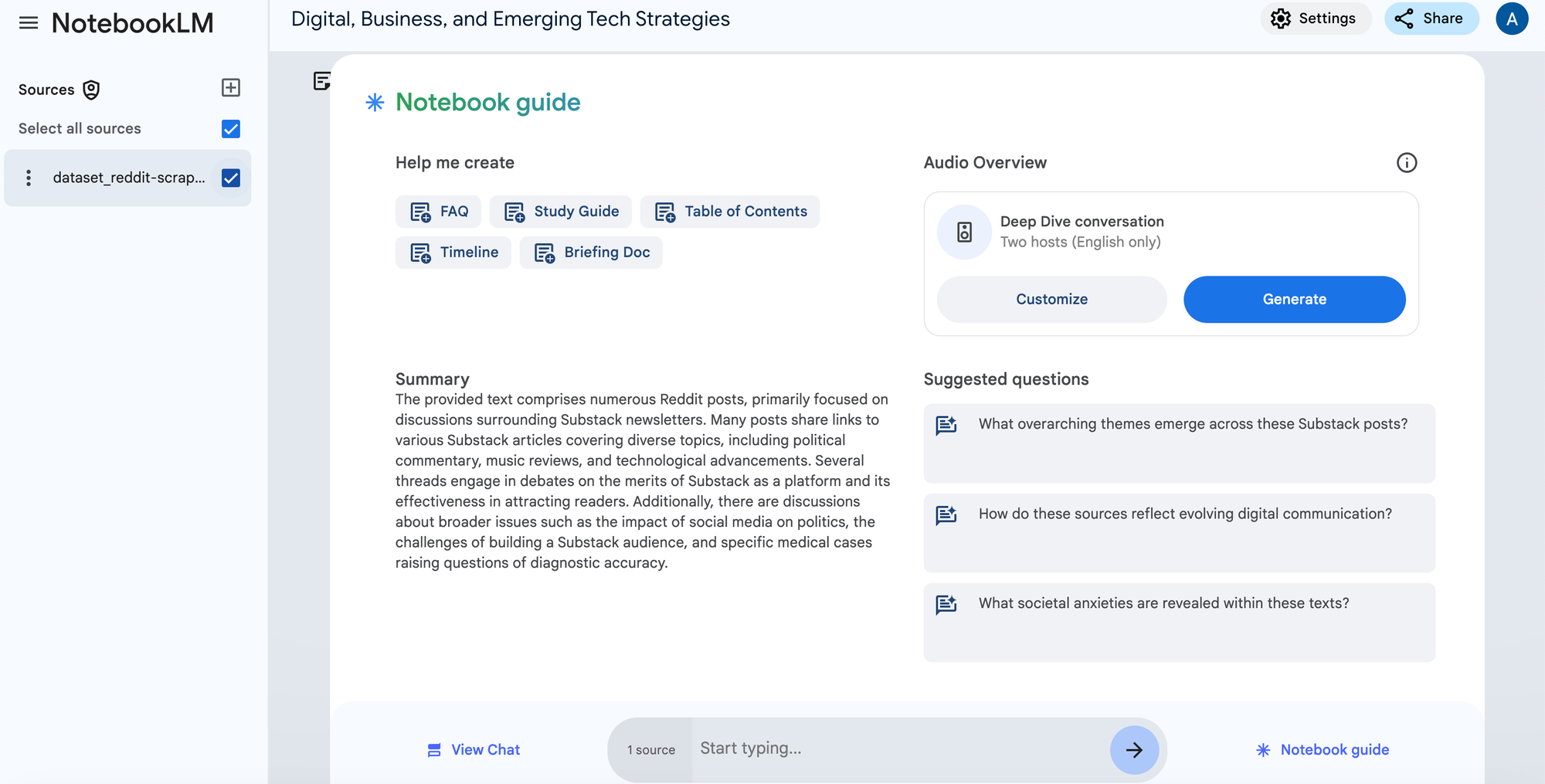
Task: Open the account avatar profile
Action: point(1511,19)
